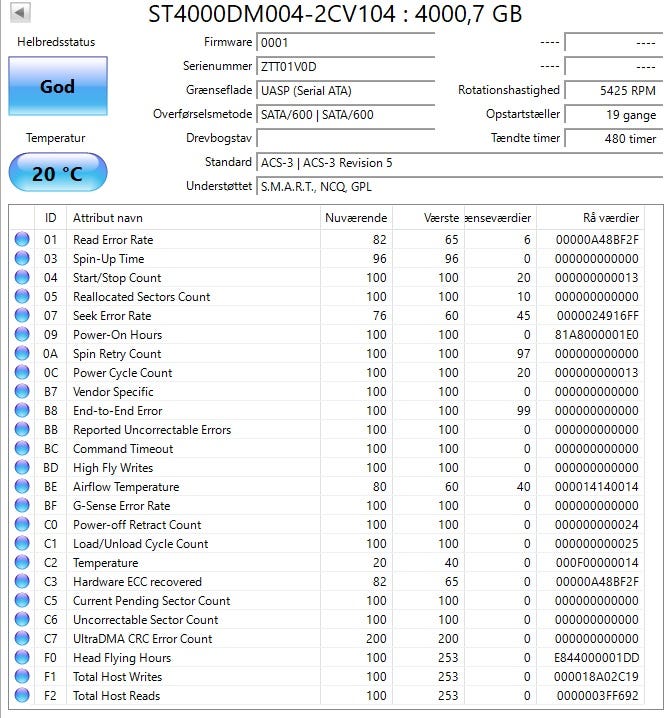
Task: Click the status orb next to Seek Error Rate
Action: coord(22,316)
